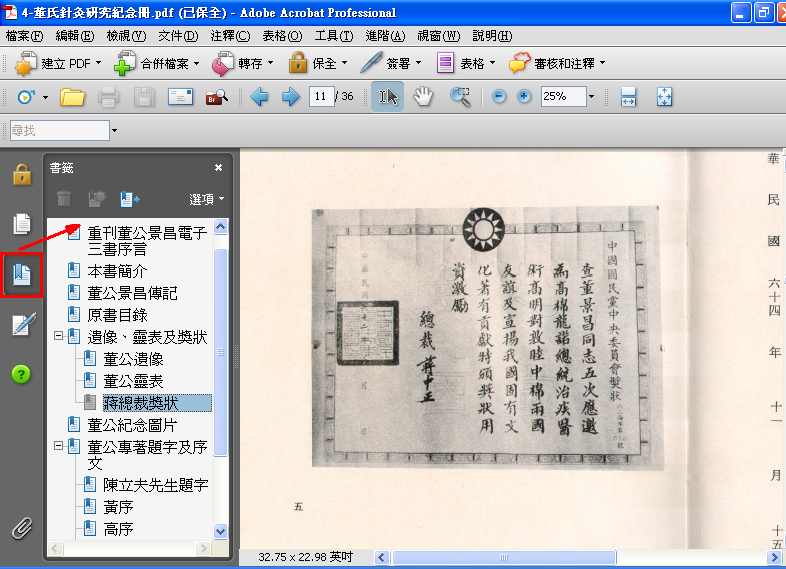The width and height of the screenshot is (786, 569).
Task: Select the 本書簡介 bookmark
Action: pyautogui.click(x=117, y=271)
